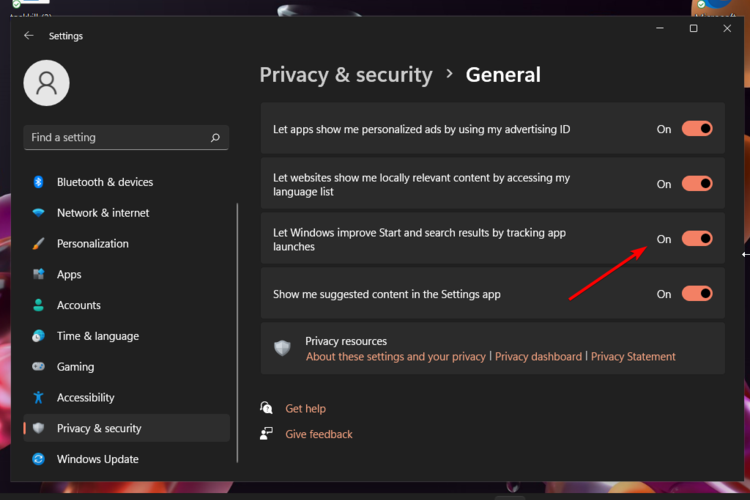Navigate to Accessibility settings
The width and height of the screenshot is (750, 500).
127,397
